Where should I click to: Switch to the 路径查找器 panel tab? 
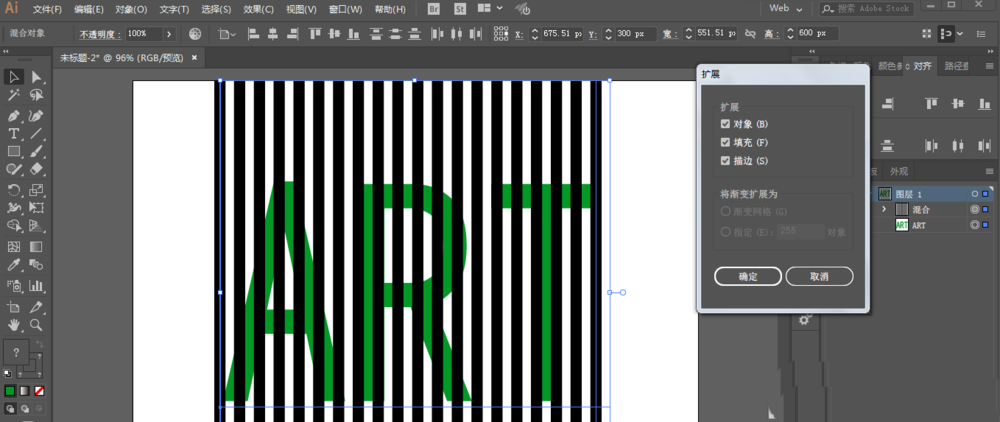tap(956, 66)
